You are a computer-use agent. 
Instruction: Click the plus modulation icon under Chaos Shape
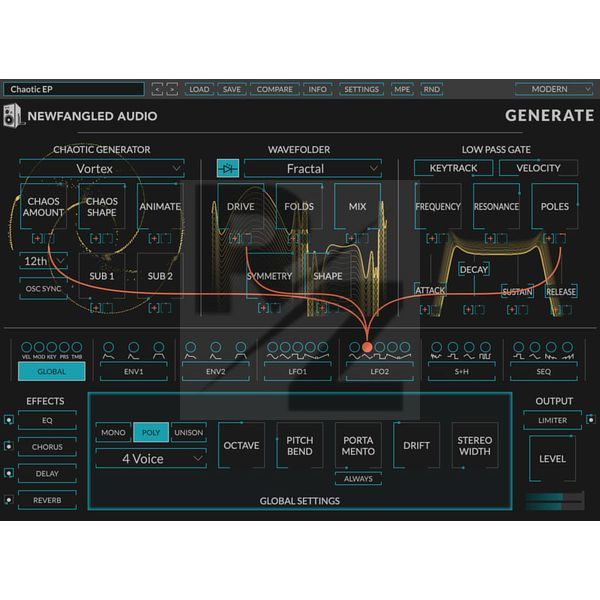tap(95, 238)
